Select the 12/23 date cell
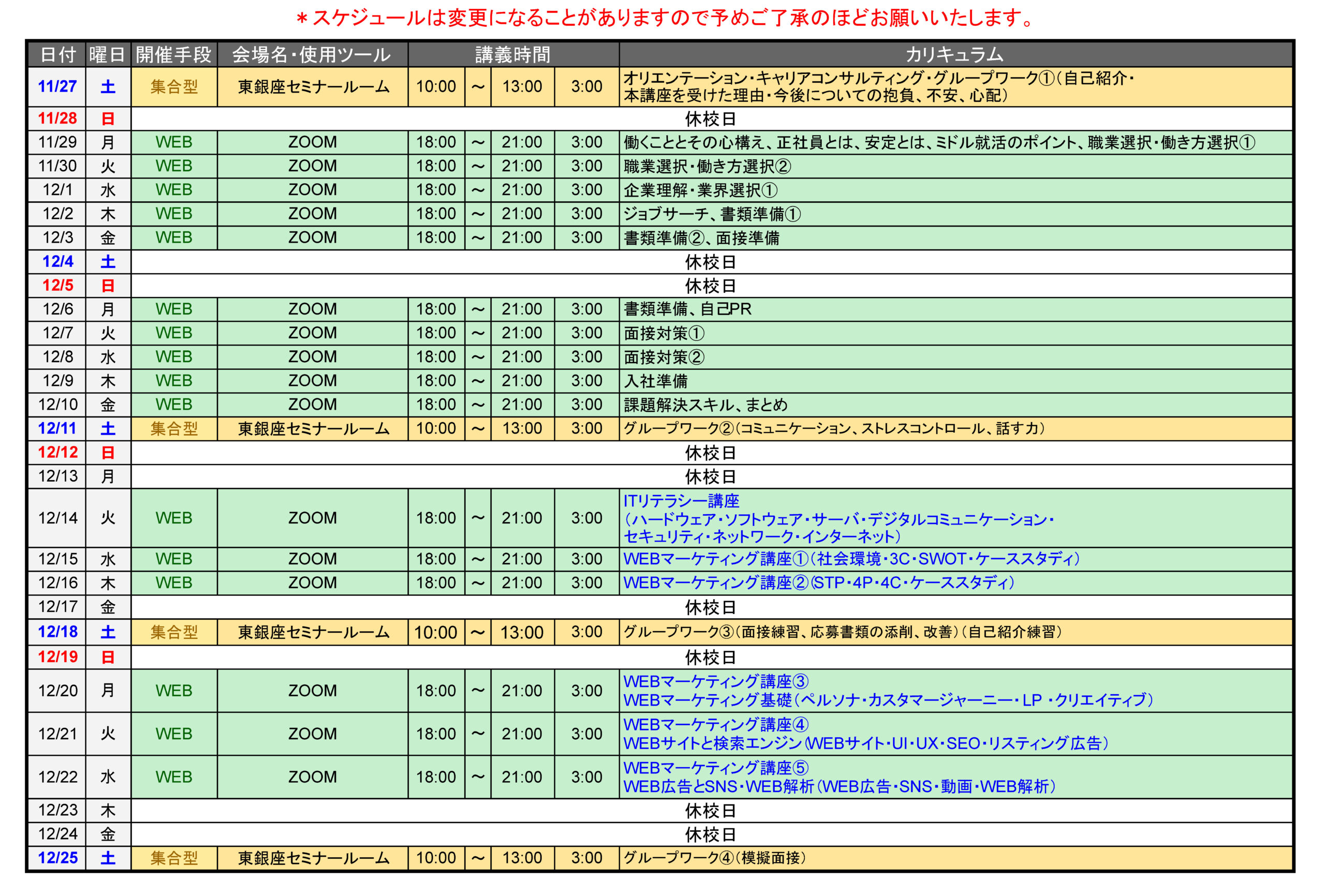 point(57,811)
